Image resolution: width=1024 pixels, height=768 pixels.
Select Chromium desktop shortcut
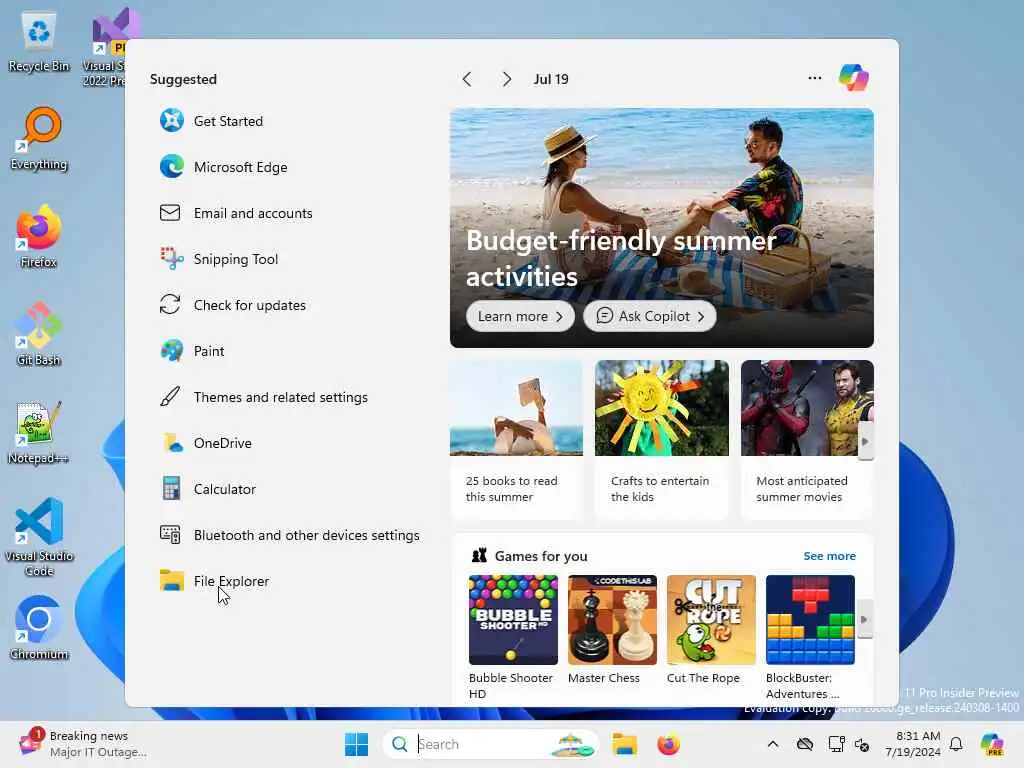click(39, 628)
